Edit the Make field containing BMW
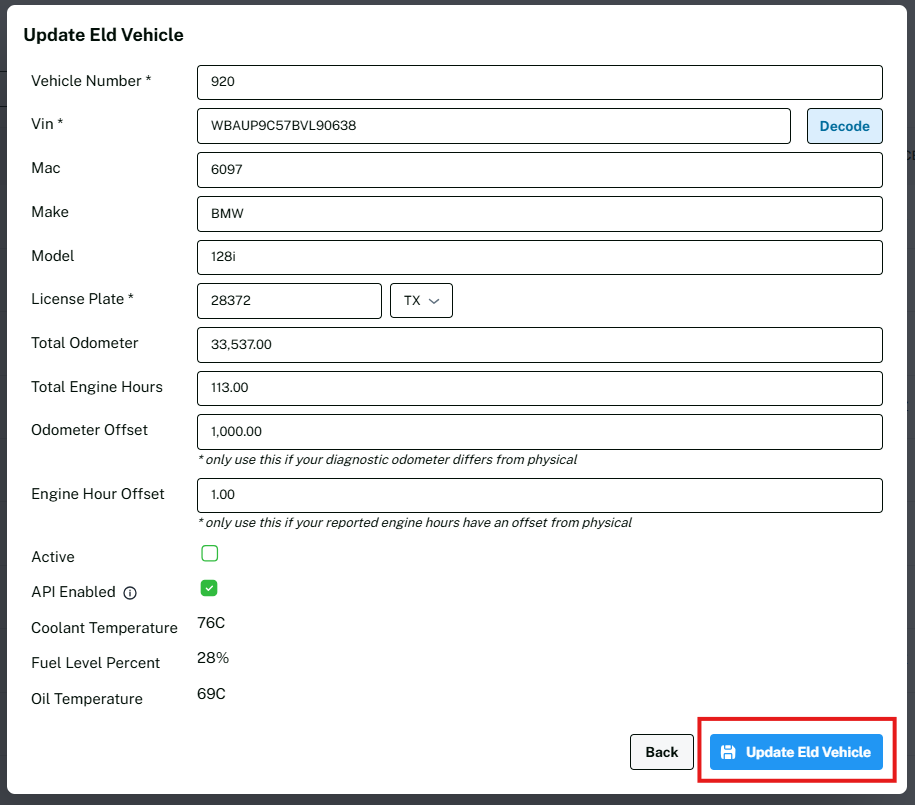The width and height of the screenshot is (915, 805). click(x=540, y=214)
